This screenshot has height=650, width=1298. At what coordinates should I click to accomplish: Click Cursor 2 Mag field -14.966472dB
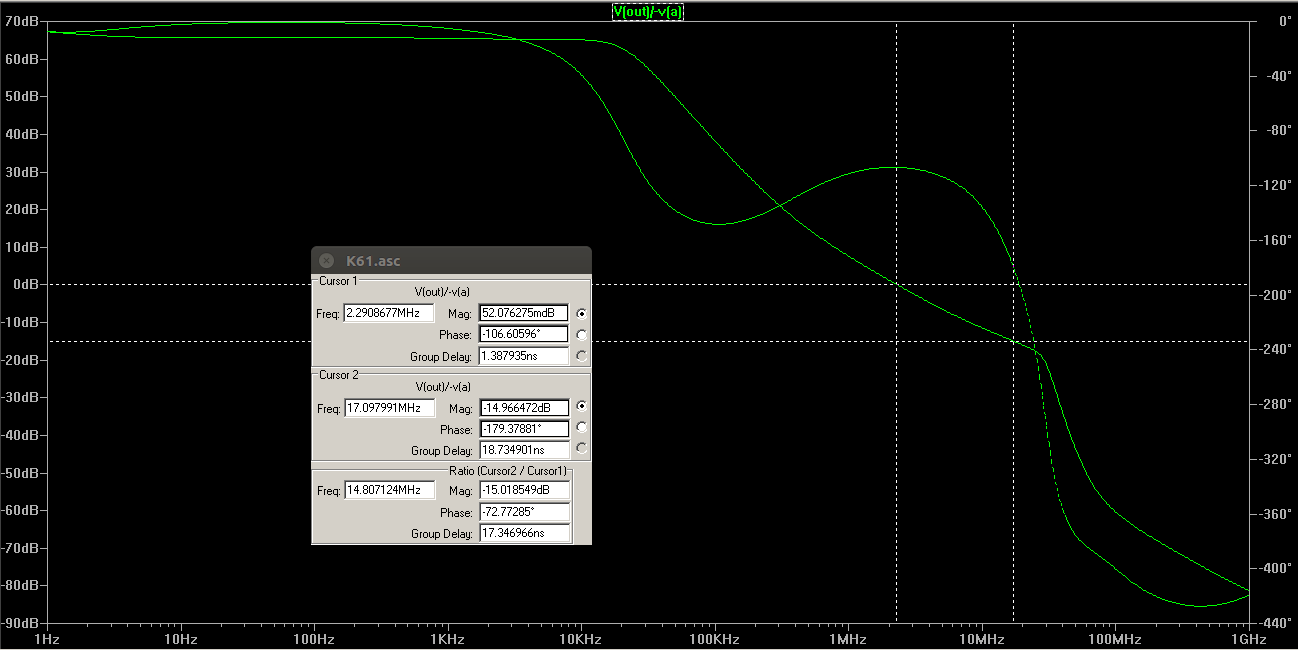point(524,408)
